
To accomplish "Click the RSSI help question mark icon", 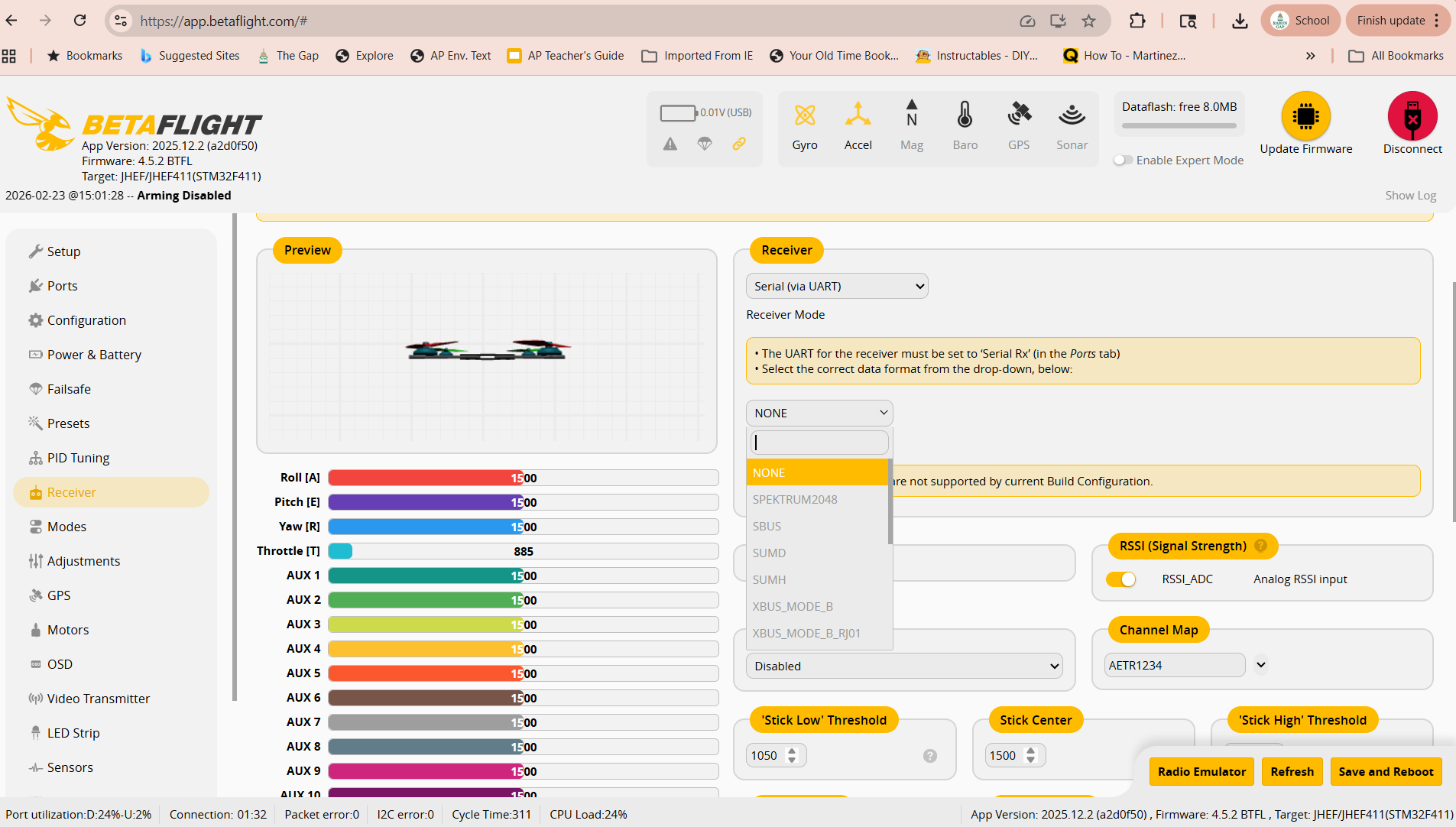I will [1260, 546].
